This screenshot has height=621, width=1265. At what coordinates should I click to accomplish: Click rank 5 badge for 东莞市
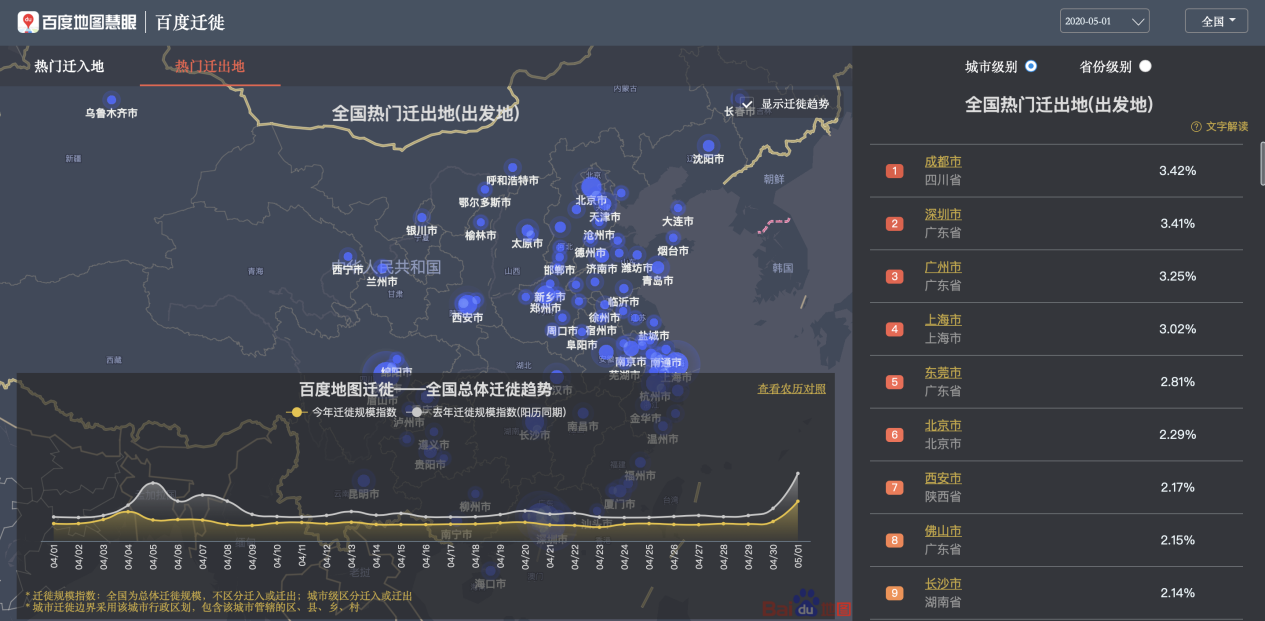click(894, 382)
